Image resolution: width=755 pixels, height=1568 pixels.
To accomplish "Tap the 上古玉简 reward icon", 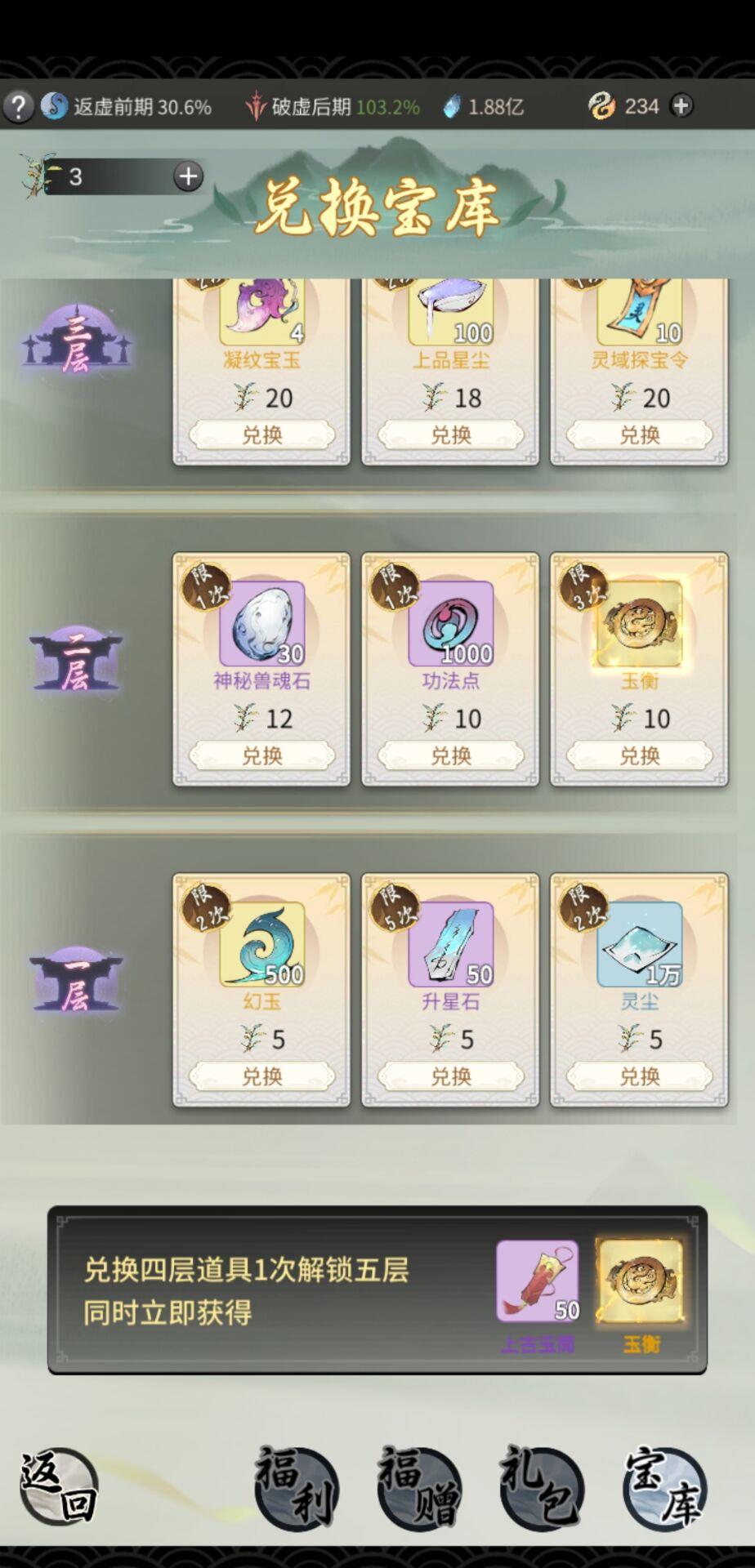I will tap(538, 1281).
